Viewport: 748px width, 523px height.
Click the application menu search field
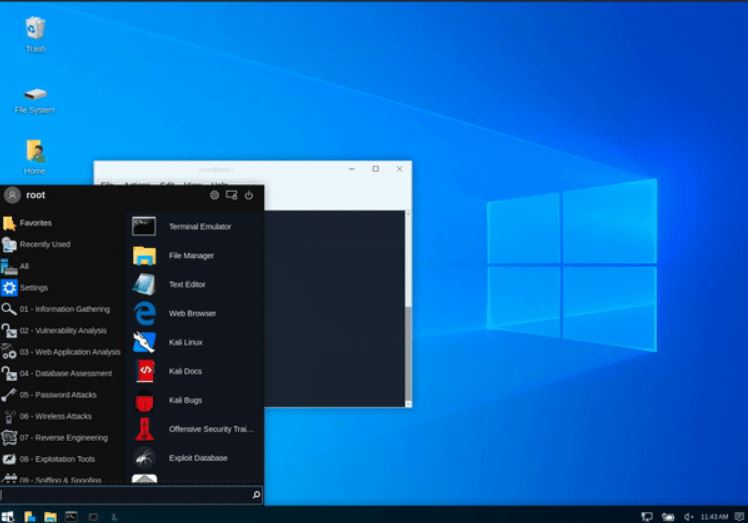[131, 495]
